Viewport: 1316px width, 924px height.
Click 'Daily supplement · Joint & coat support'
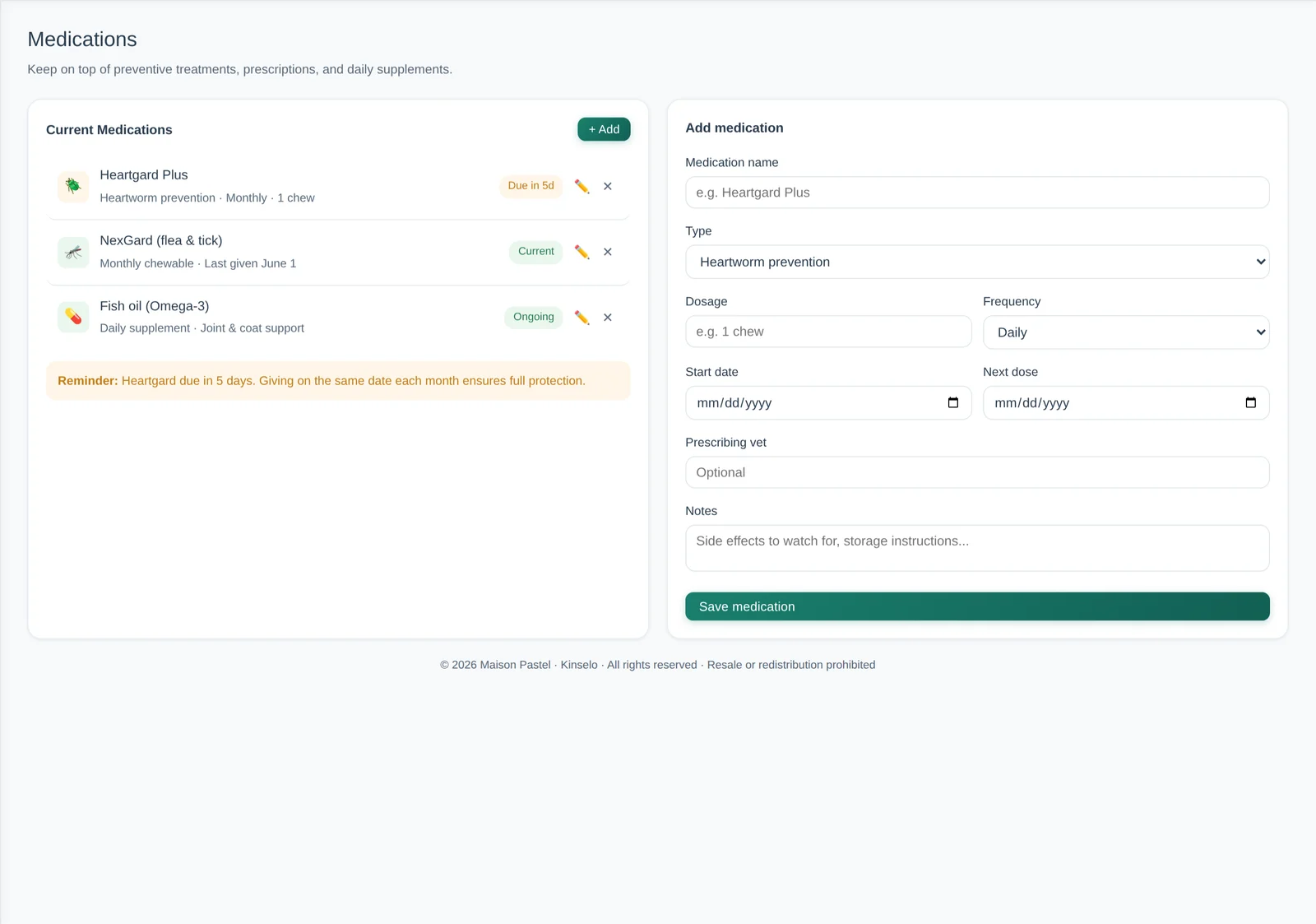click(x=202, y=327)
